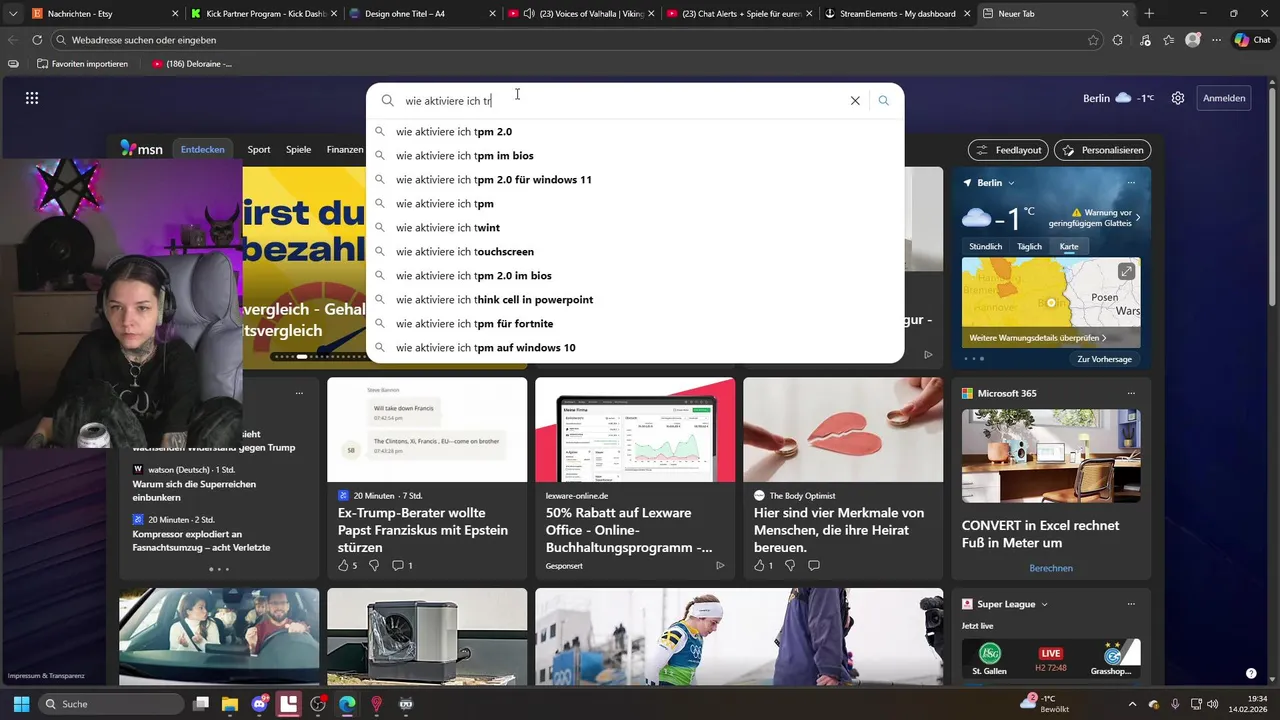
Task: Switch to the Kick Partner Program tab
Action: 265,14
